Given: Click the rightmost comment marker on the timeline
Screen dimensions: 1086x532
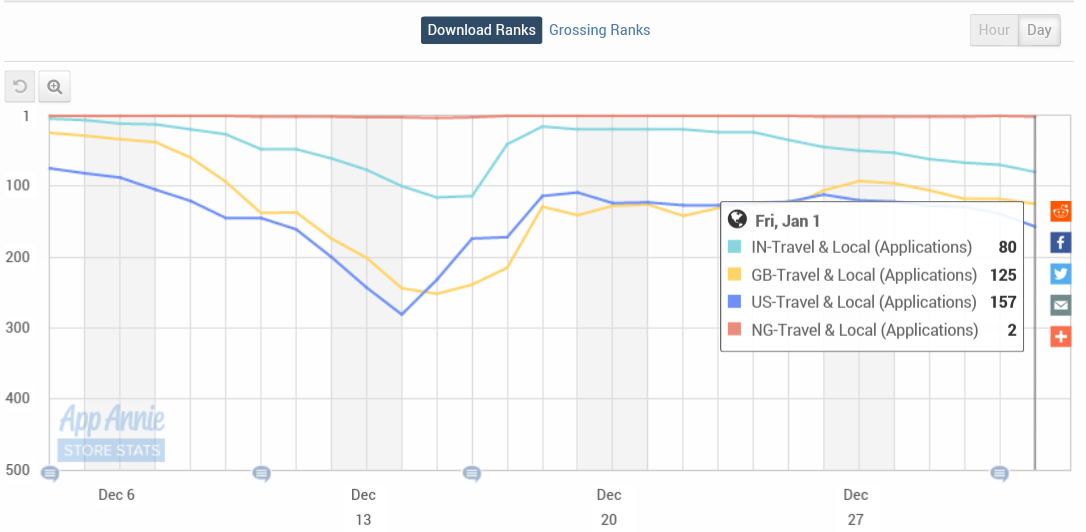Looking at the screenshot, I should pos(998,473).
